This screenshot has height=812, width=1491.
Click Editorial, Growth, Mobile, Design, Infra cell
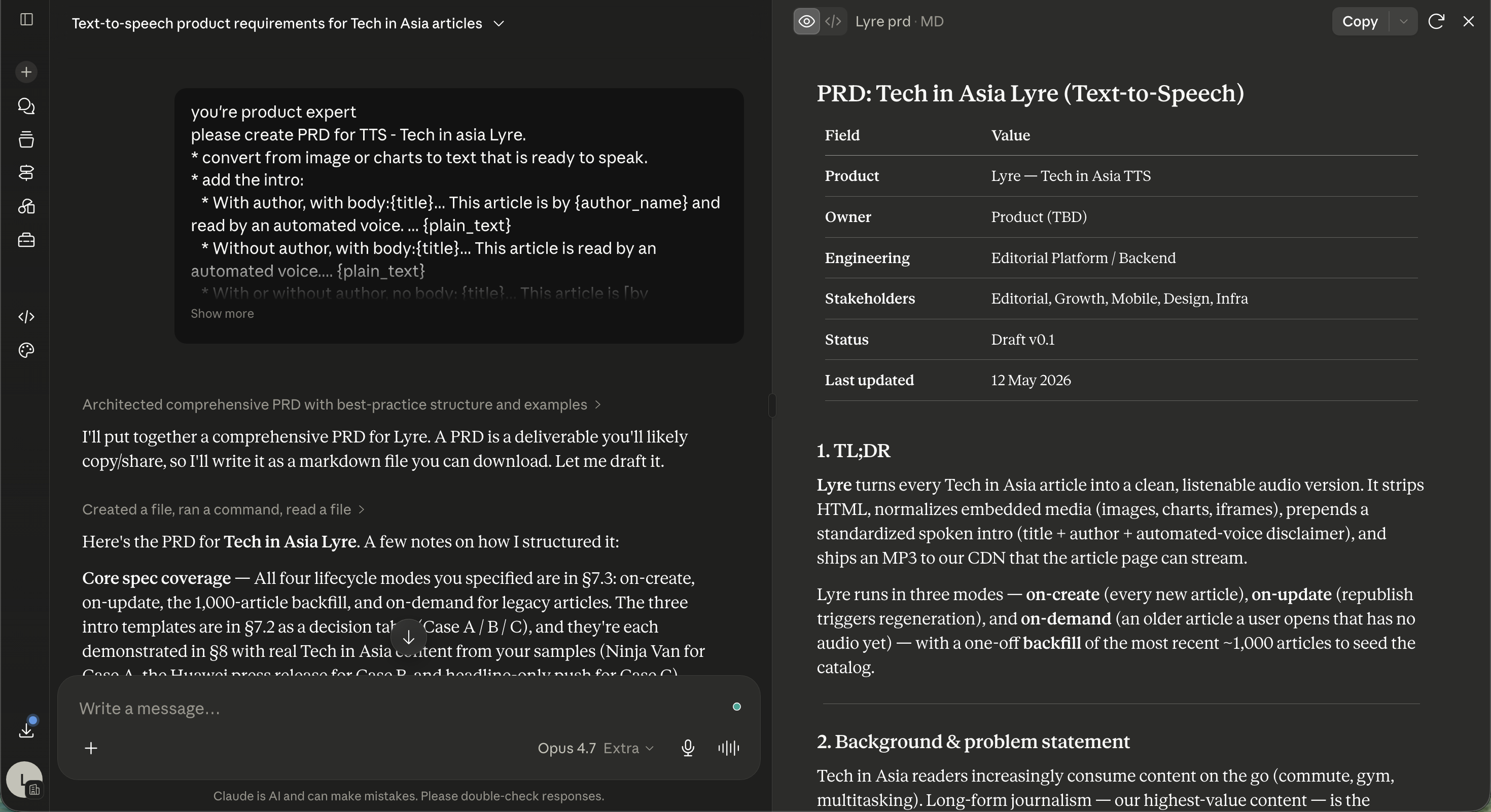1119,299
